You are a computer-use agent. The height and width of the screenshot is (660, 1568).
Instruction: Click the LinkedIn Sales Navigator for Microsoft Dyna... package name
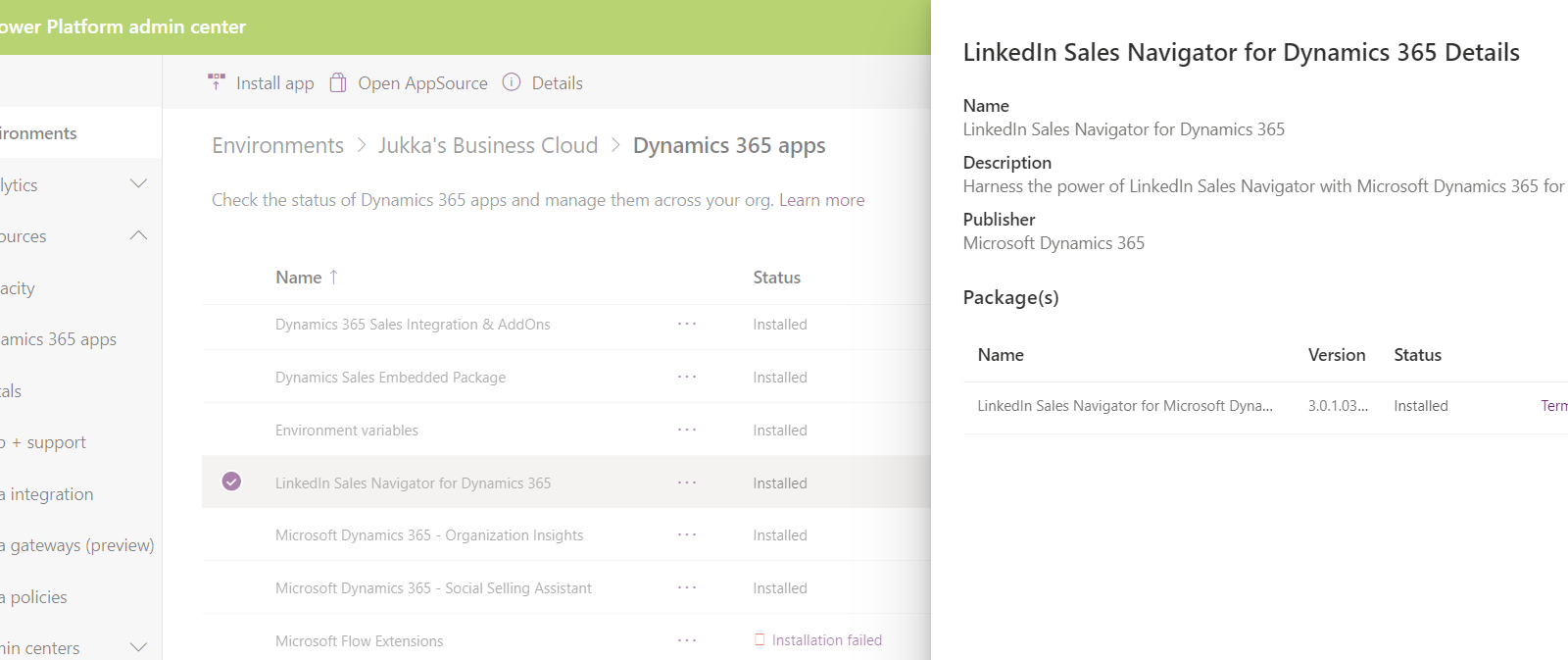coord(1125,406)
